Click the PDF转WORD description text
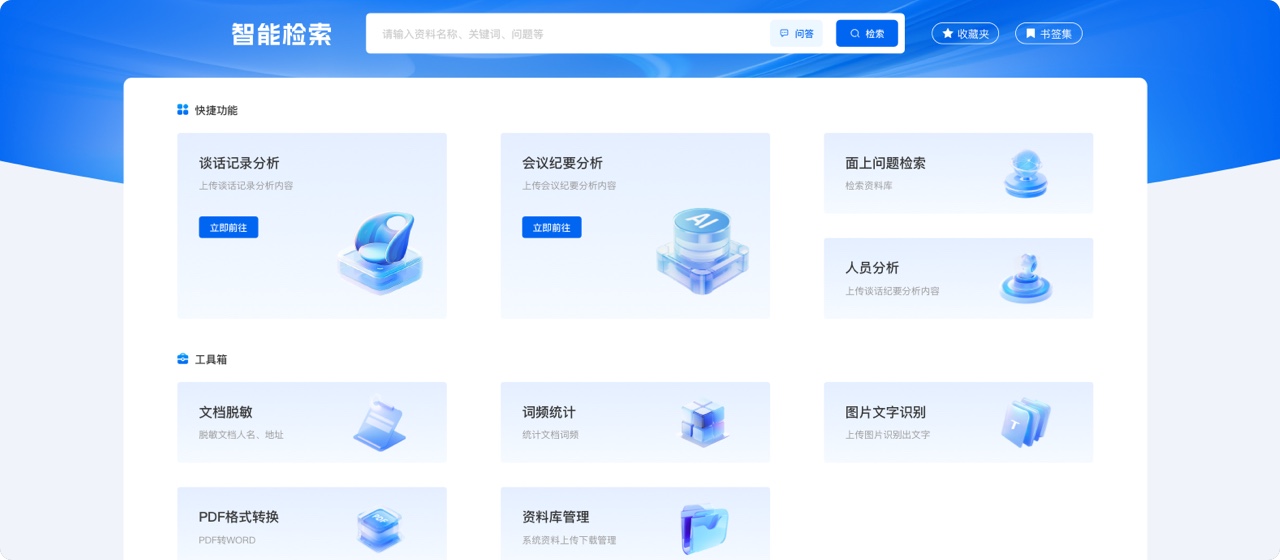Screen dimensions: 1280x560 227,540
